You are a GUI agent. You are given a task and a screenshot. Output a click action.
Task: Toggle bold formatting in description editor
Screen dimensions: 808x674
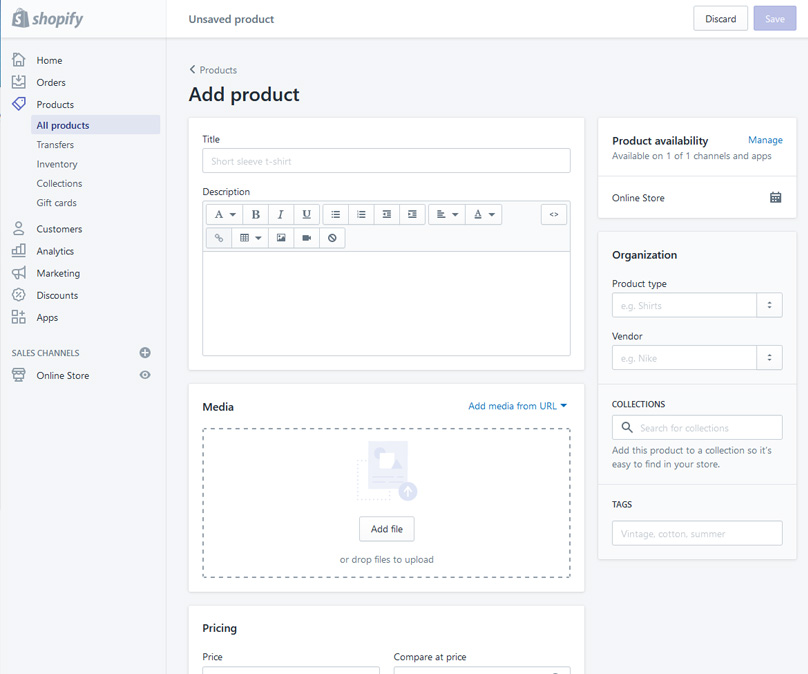click(256, 214)
